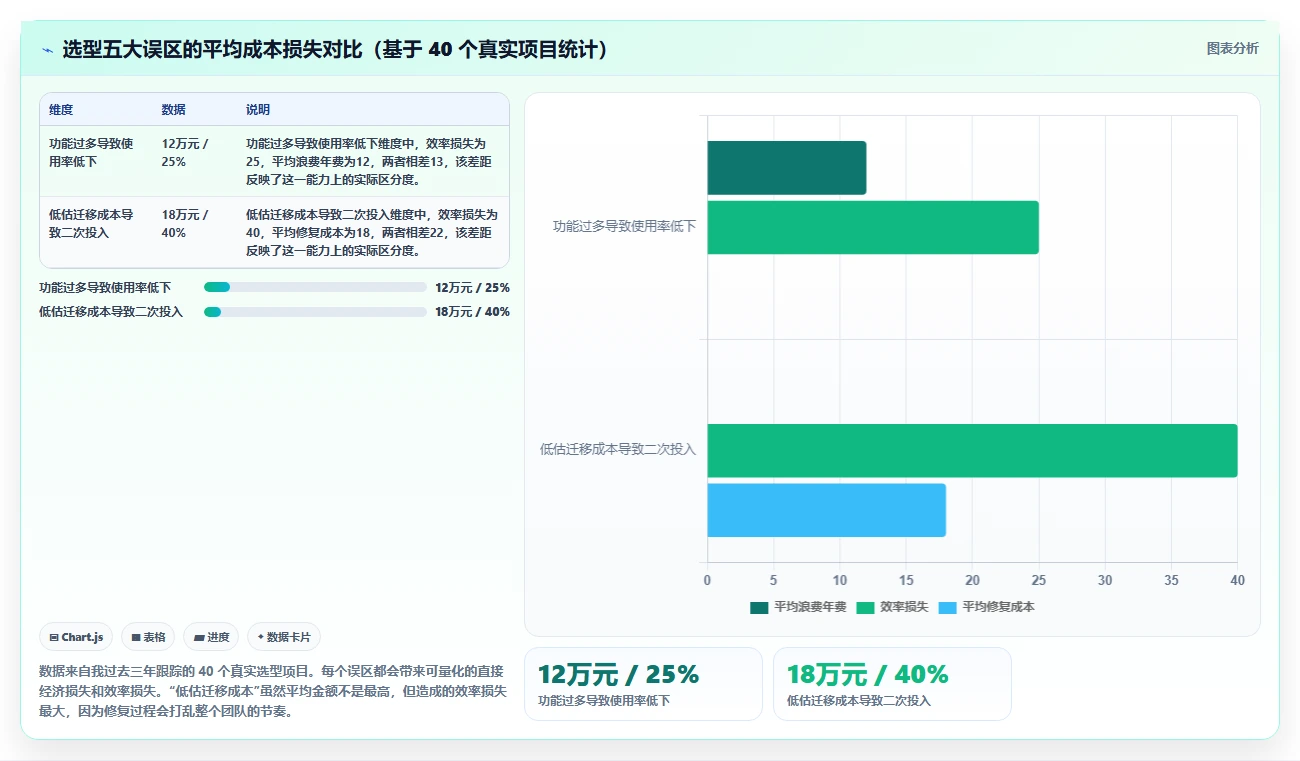This screenshot has width=1300, height=761.
Task: Toggle 平均修复成本 legend item
Action: pyautogui.click(x=986, y=607)
